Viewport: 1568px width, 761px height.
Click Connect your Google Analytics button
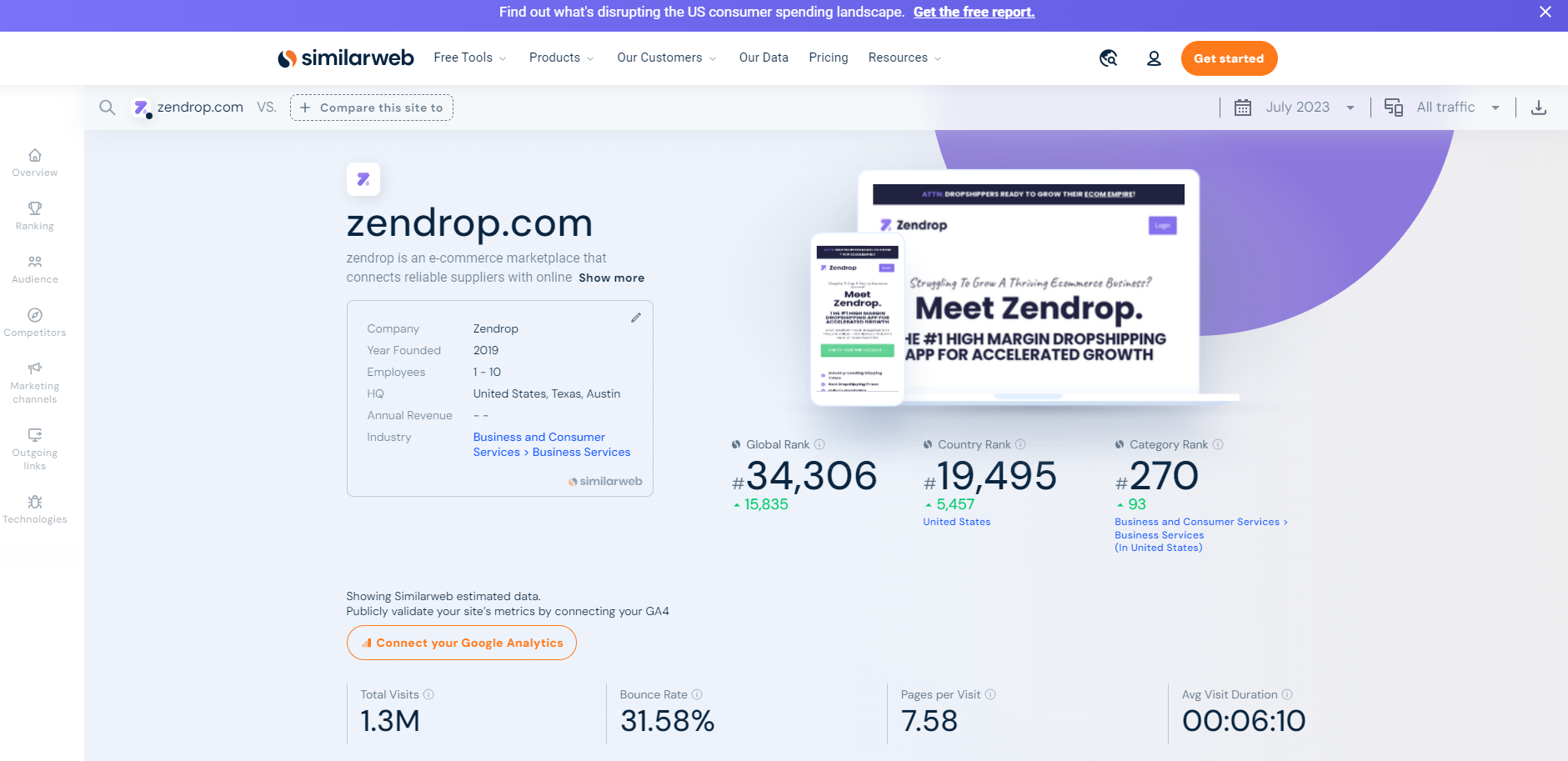[x=461, y=643]
